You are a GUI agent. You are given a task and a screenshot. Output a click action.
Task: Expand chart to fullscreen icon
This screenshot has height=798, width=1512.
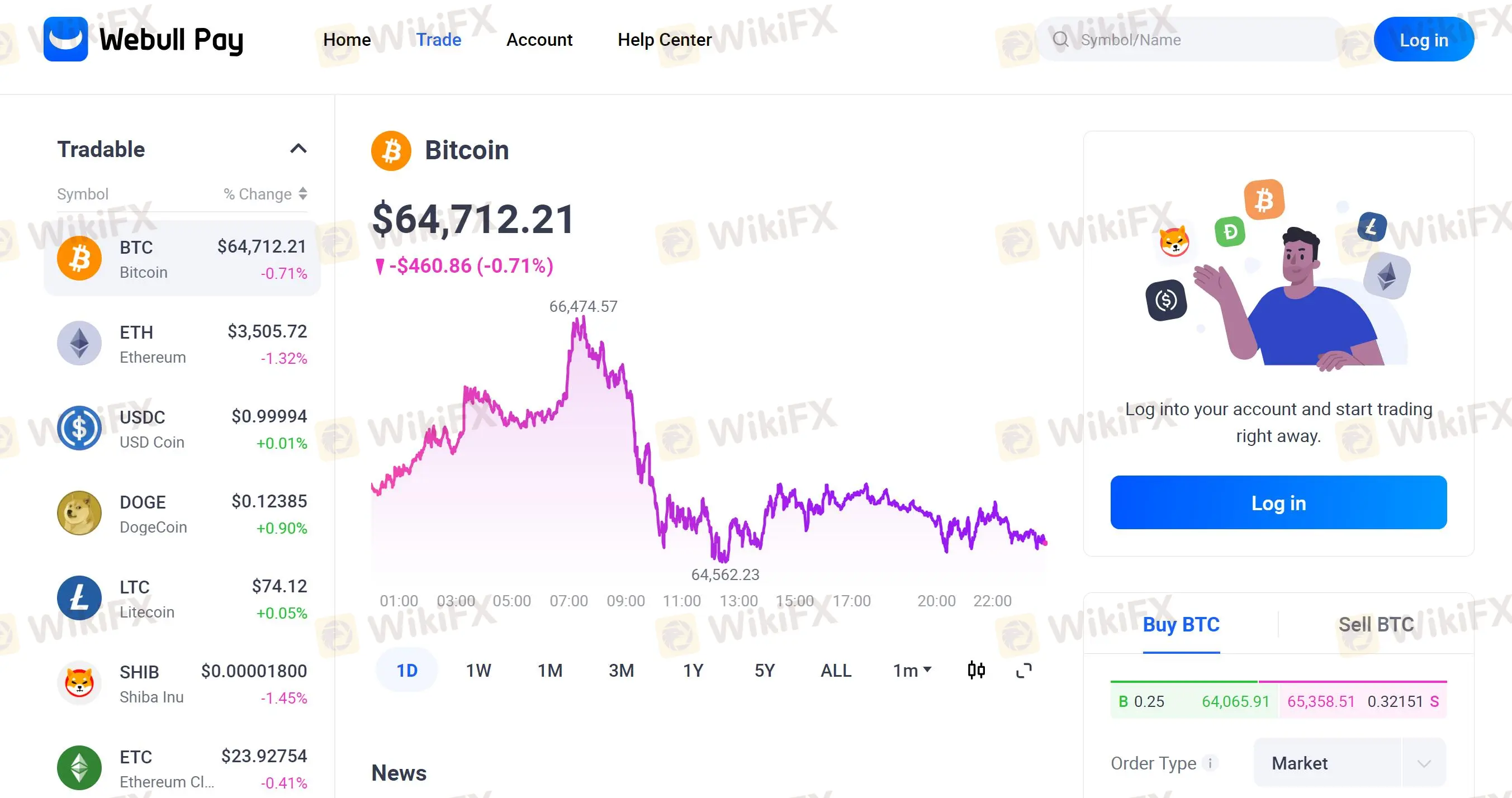[x=1023, y=670]
